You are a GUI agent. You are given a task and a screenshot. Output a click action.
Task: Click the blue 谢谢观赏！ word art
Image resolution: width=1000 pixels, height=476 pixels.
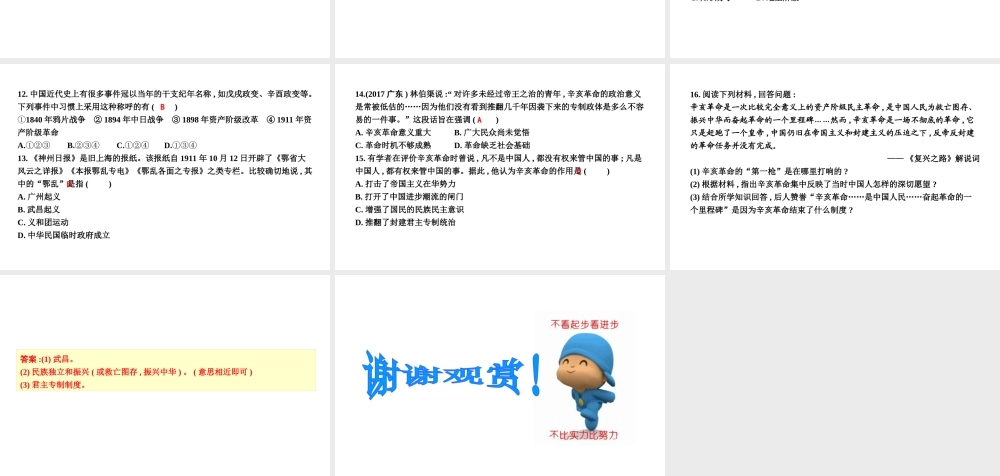[452, 375]
